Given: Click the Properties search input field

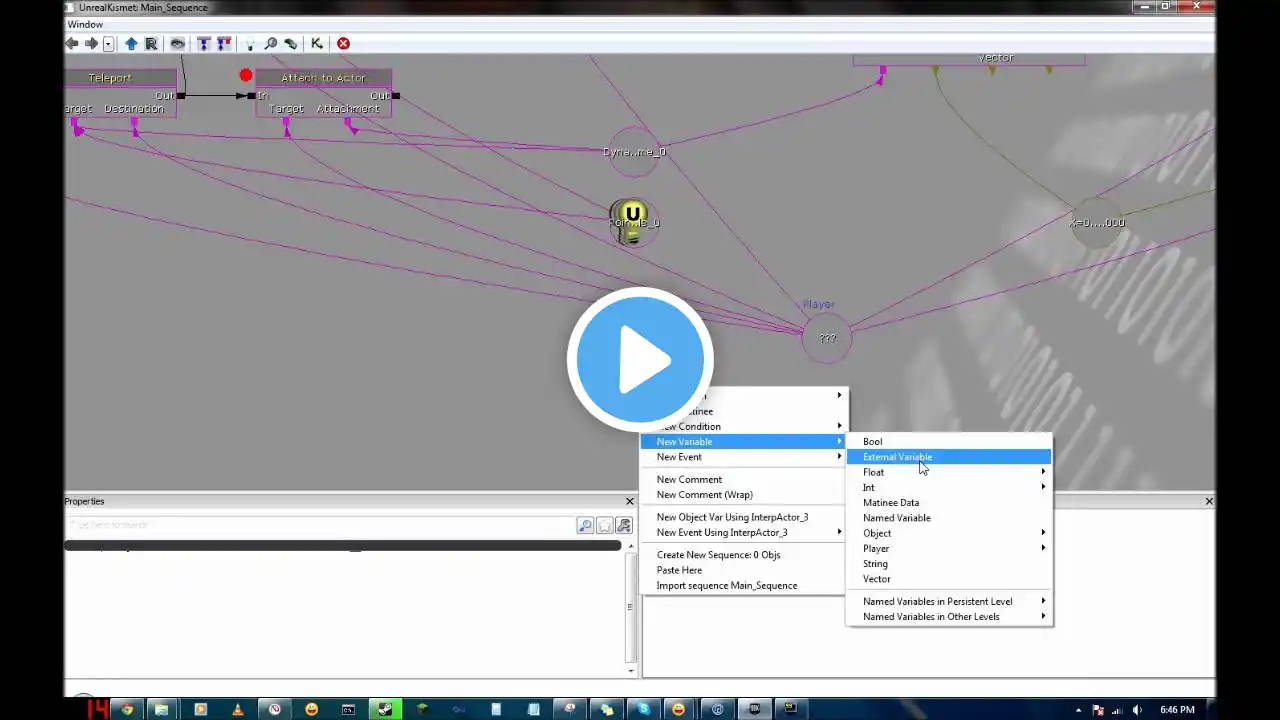Looking at the screenshot, I should [320, 525].
